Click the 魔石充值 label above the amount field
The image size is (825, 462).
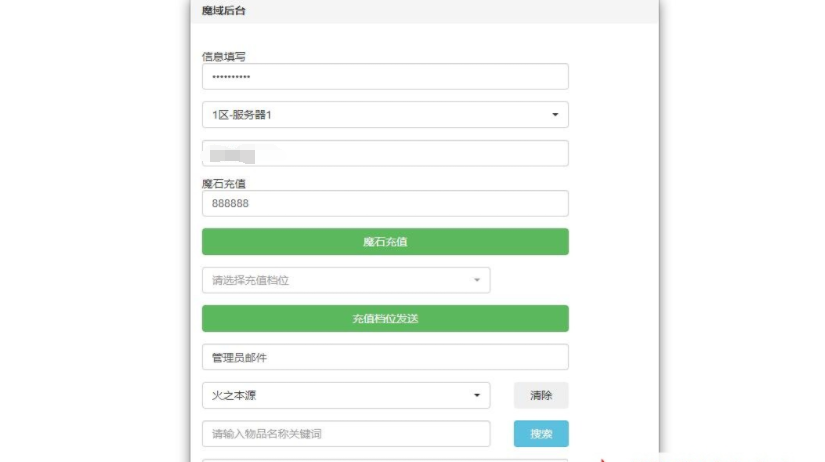[x=224, y=183]
